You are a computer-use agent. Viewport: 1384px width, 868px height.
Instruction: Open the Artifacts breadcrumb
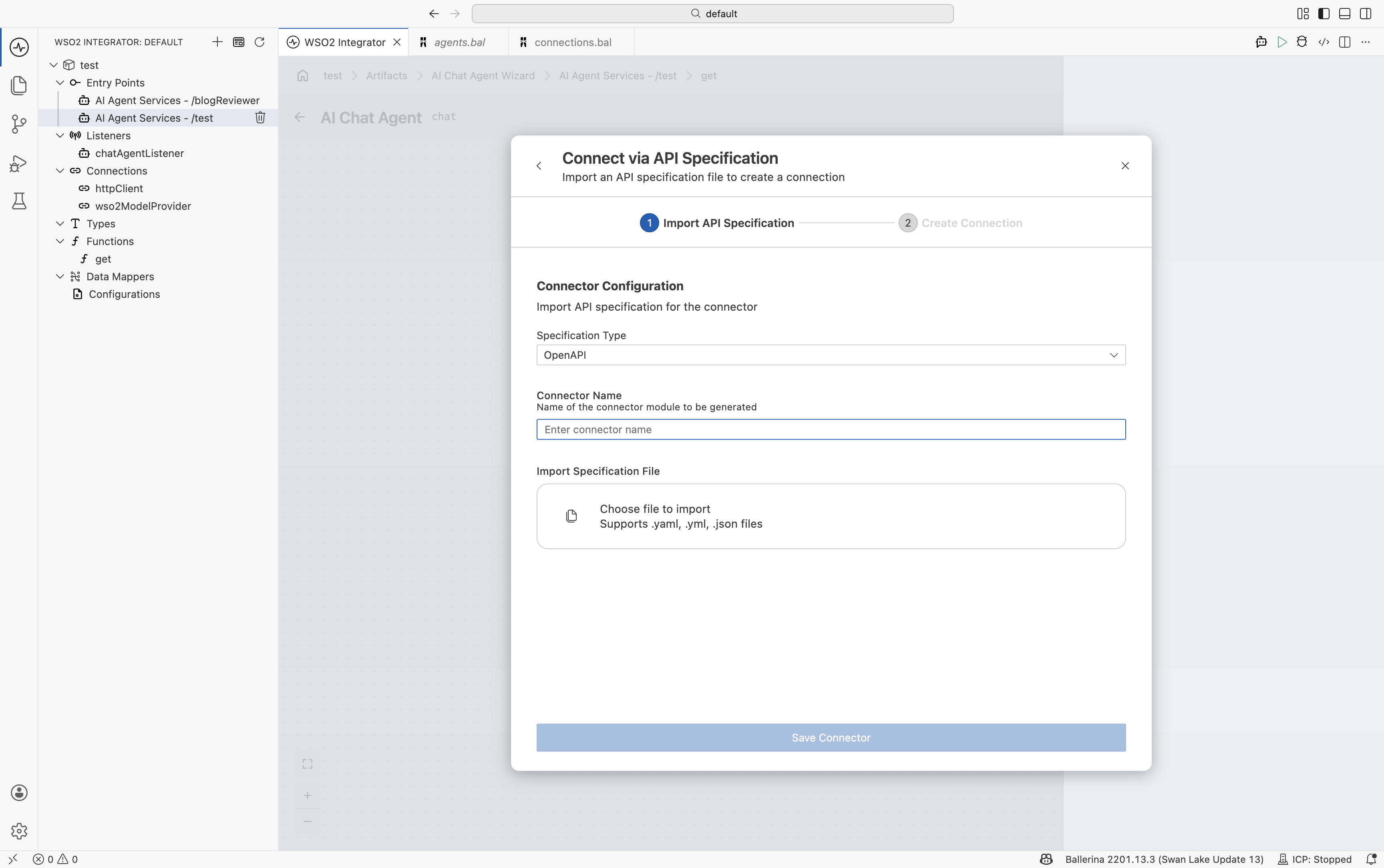[x=386, y=76]
